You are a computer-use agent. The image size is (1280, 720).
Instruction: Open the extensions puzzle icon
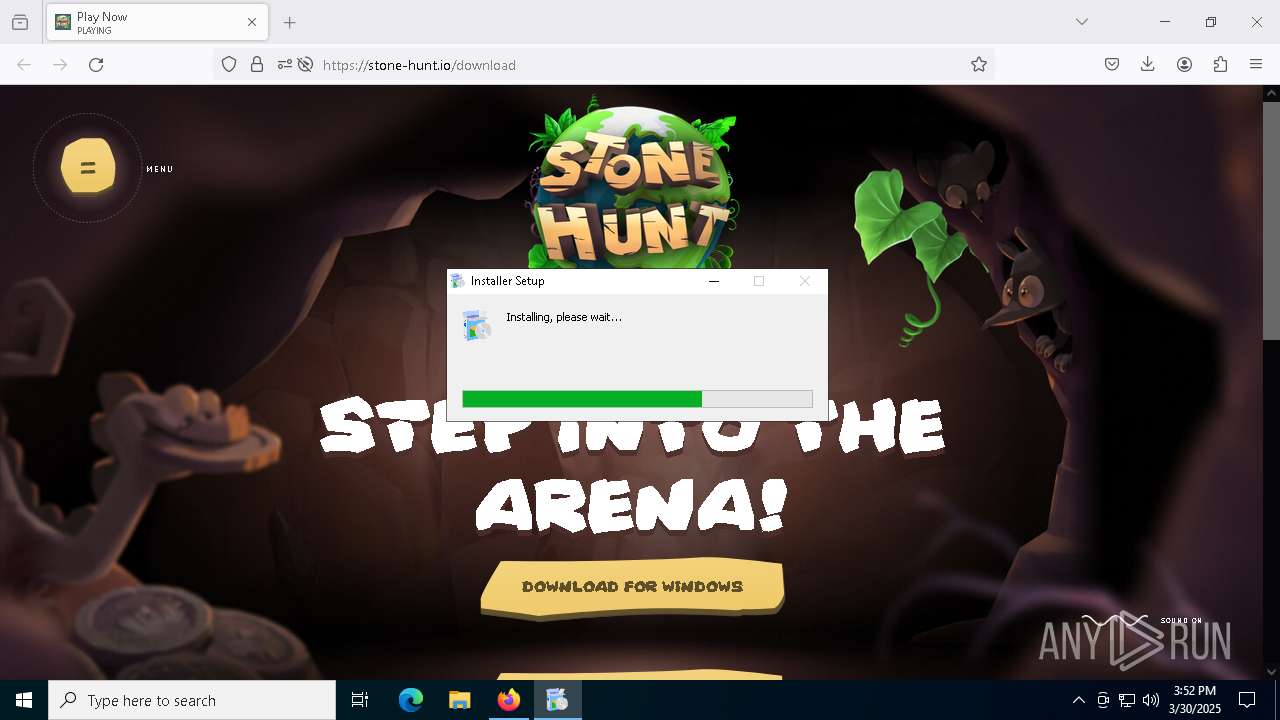point(1220,65)
